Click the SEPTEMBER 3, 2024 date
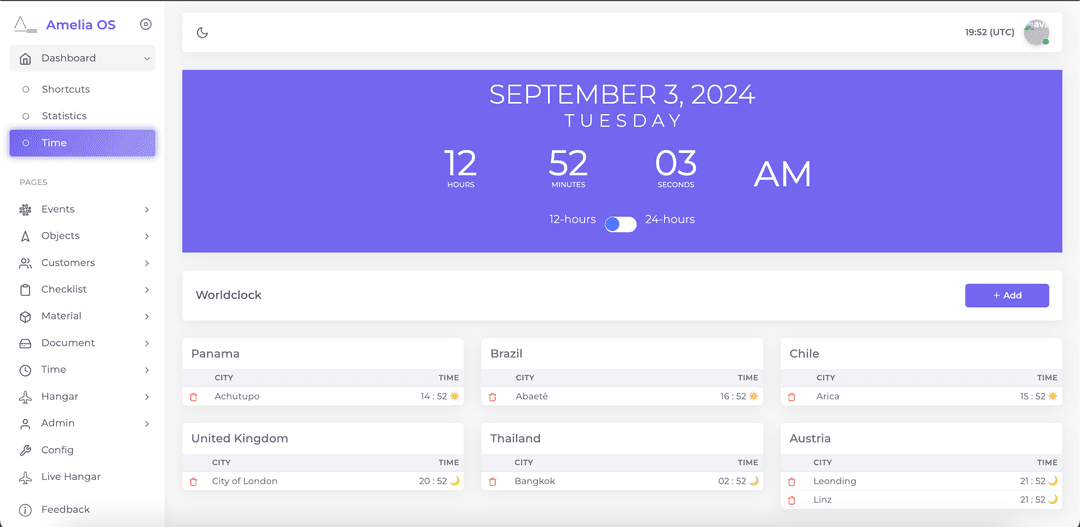The image size is (1080, 527). [622, 95]
